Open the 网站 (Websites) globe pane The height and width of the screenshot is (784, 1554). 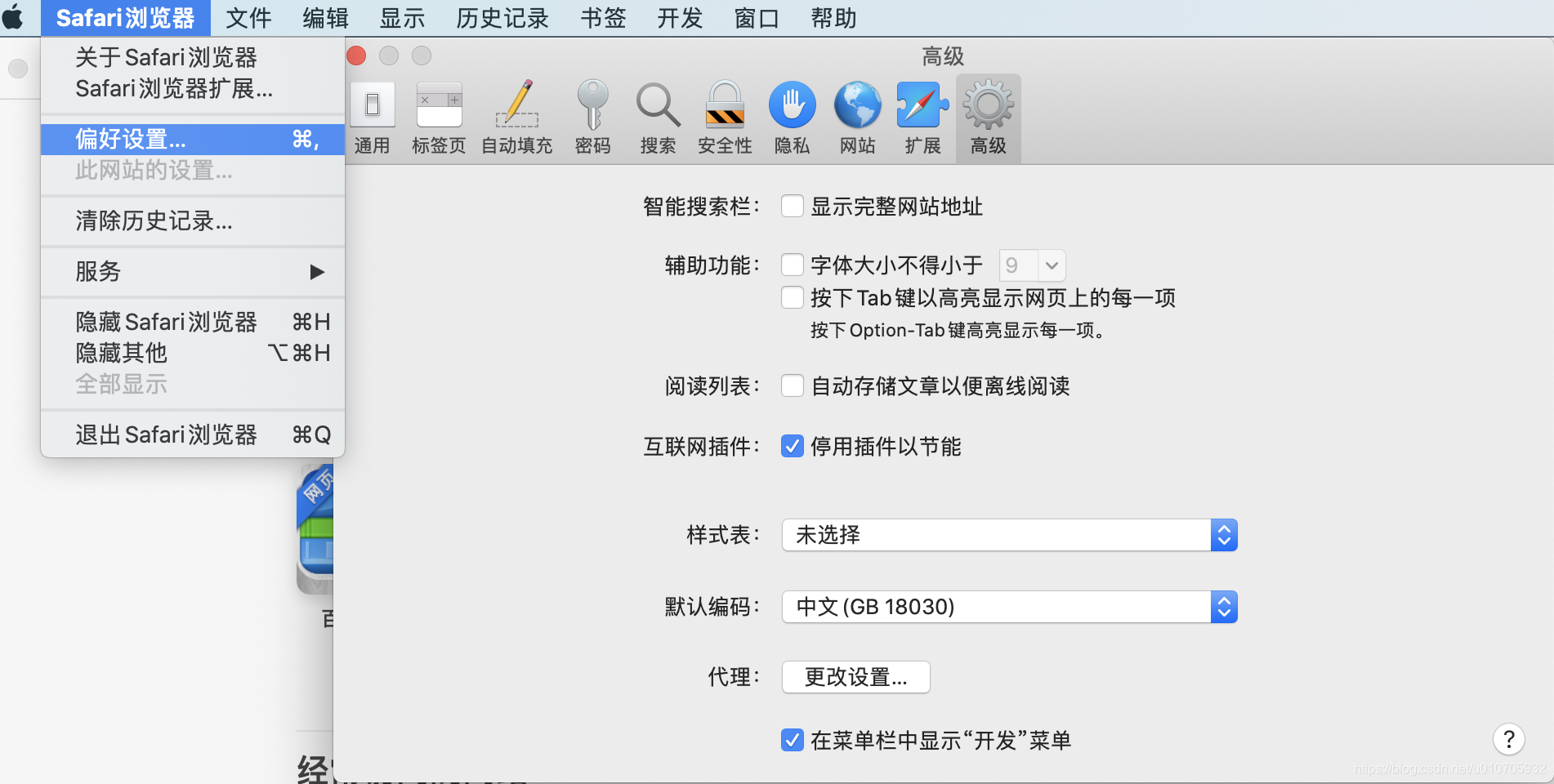coord(857,118)
